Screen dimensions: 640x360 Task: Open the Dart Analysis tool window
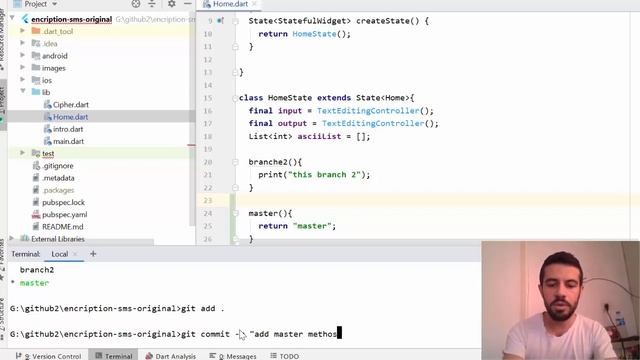tap(171, 356)
